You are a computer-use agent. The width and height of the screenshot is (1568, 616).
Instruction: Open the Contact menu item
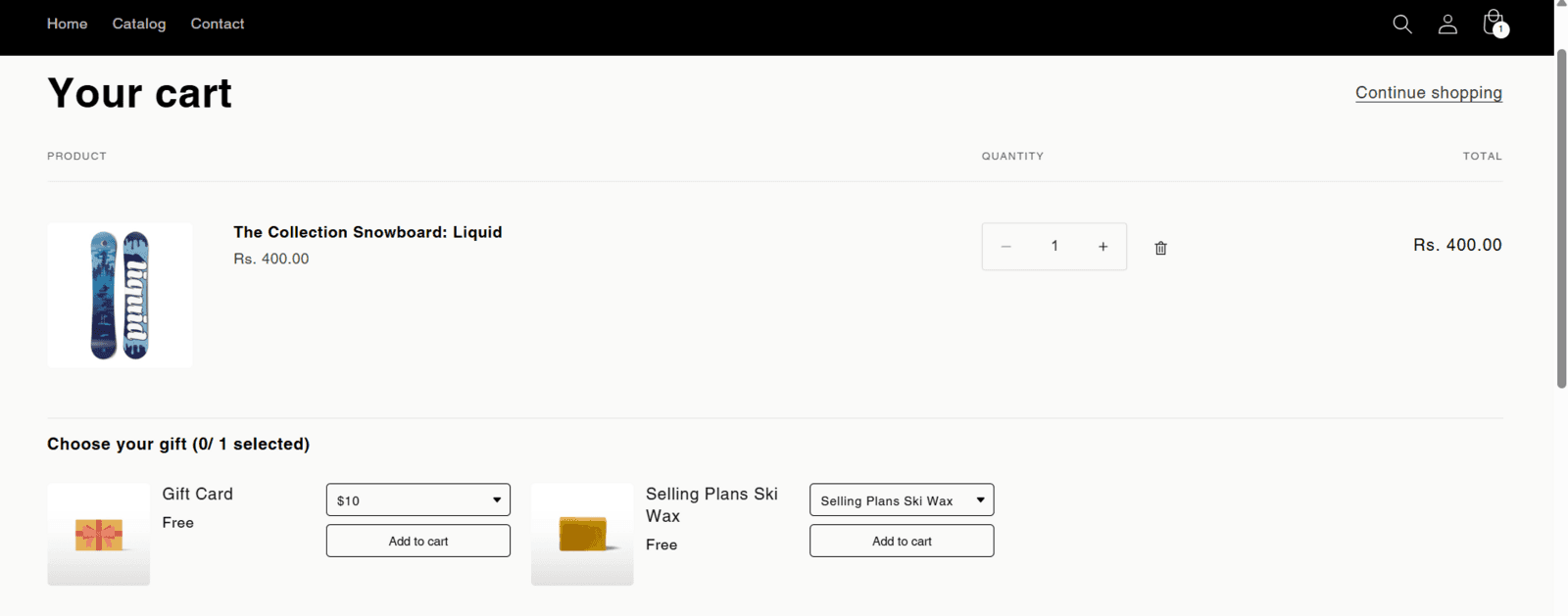pos(218,24)
